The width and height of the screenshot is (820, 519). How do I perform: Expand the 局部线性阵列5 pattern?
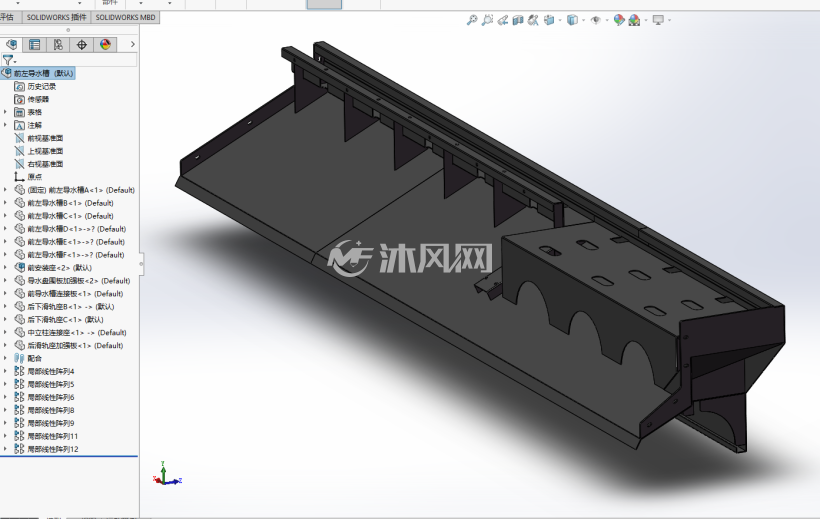coord(6,384)
